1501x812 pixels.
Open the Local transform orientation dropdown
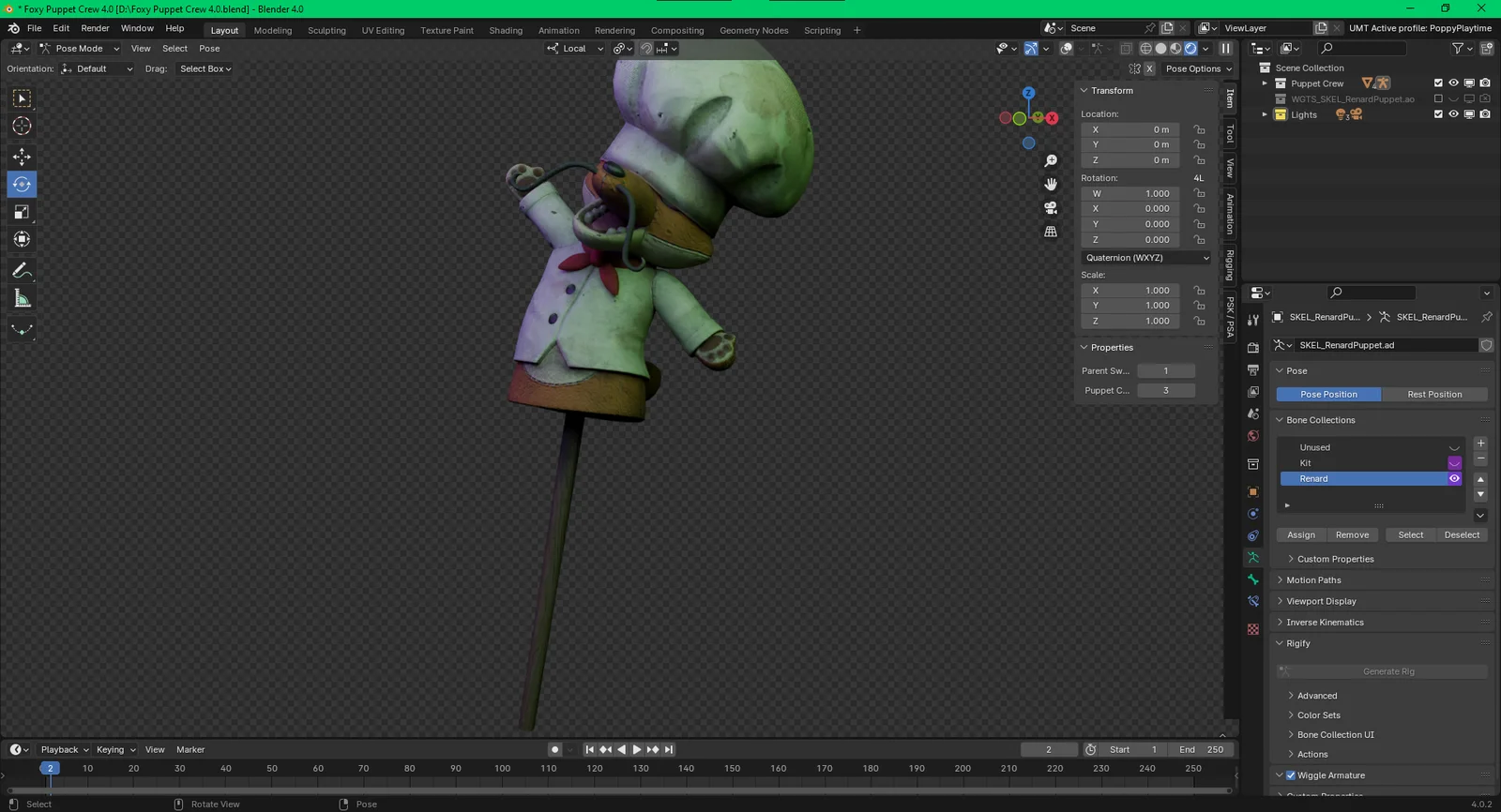click(x=575, y=49)
